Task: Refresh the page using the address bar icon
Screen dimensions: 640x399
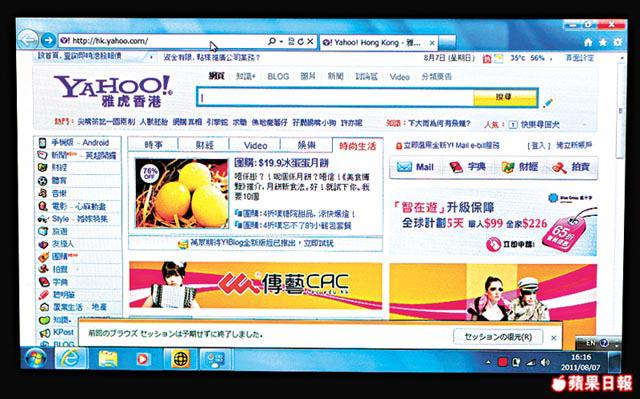Action: 301,42
